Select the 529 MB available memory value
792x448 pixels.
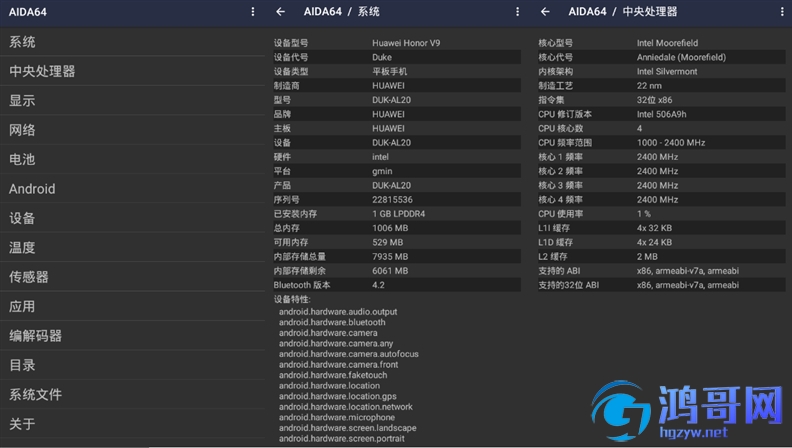pyautogui.click(x=387, y=242)
